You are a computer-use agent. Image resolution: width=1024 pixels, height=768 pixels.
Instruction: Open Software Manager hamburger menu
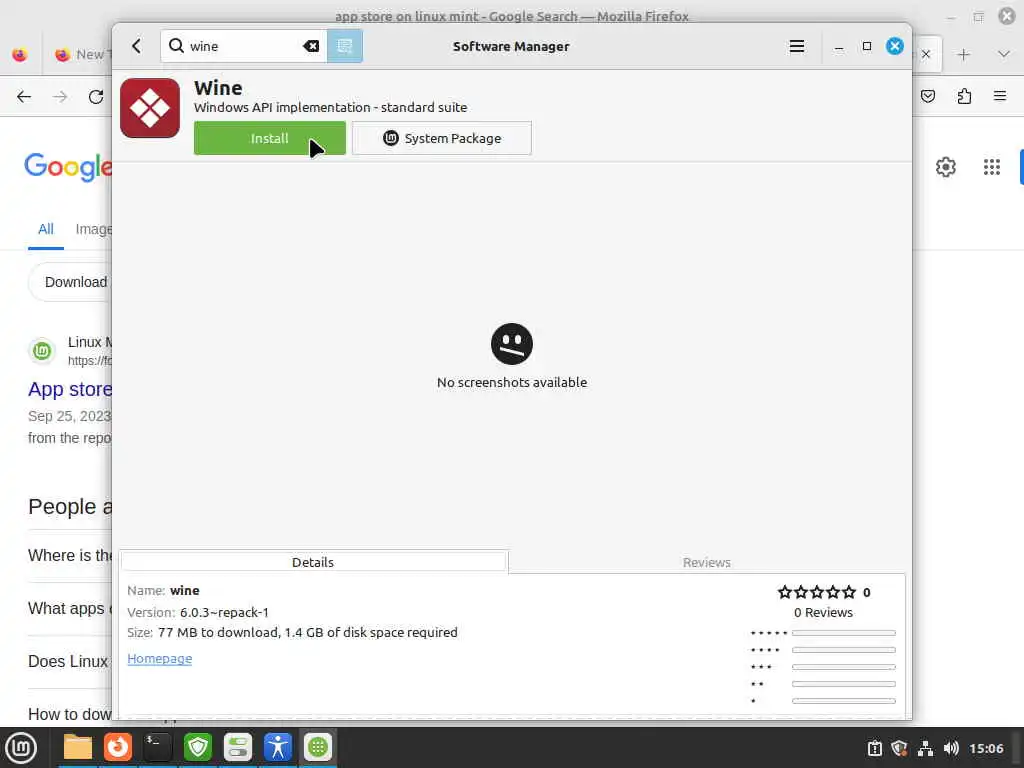coord(796,46)
